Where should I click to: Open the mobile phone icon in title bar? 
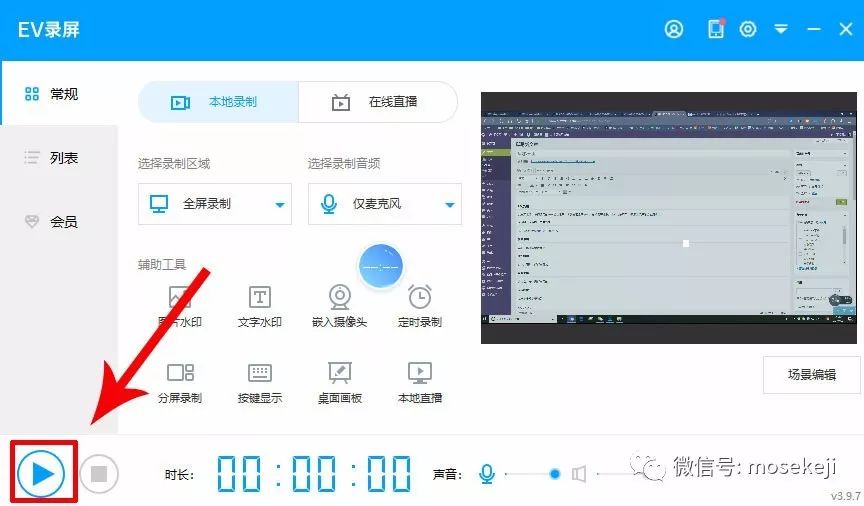(x=716, y=29)
